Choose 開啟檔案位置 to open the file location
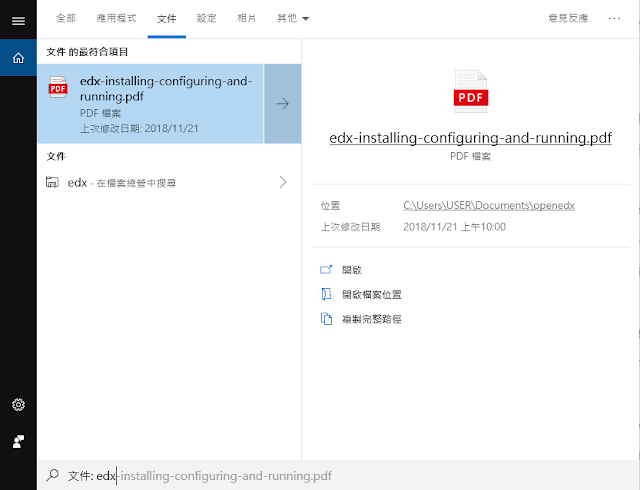This screenshot has width=640, height=490. pyautogui.click(x=371, y=294)
